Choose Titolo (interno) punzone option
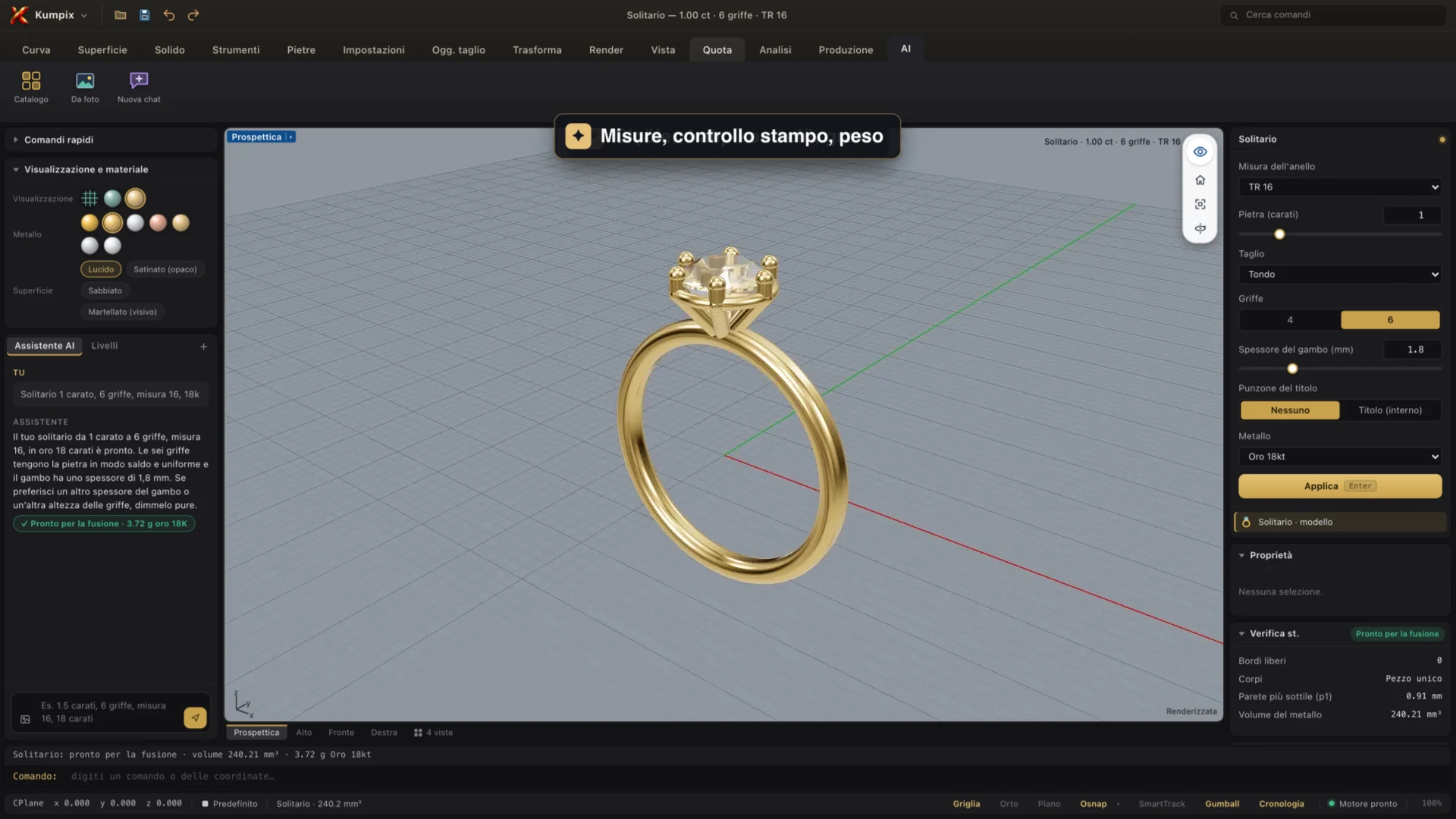Viewport: 1456px width, 819px height. (1390, 410)
